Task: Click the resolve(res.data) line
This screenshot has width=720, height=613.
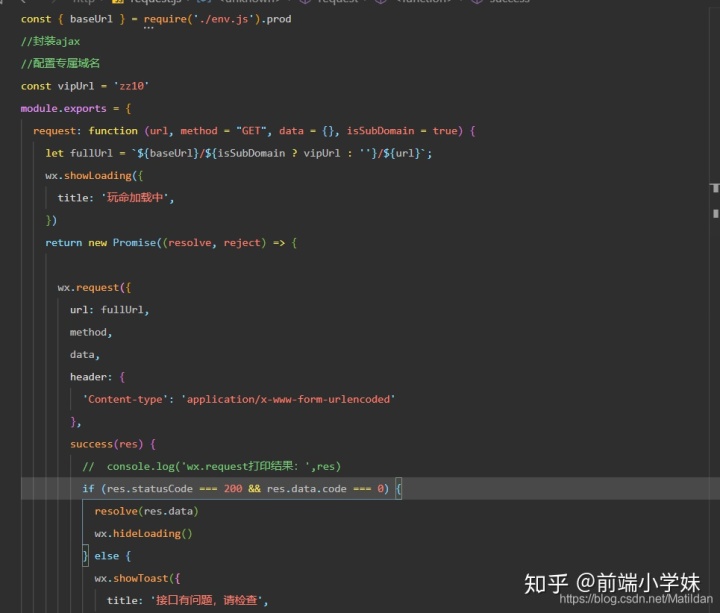Action: click(146, 511)
